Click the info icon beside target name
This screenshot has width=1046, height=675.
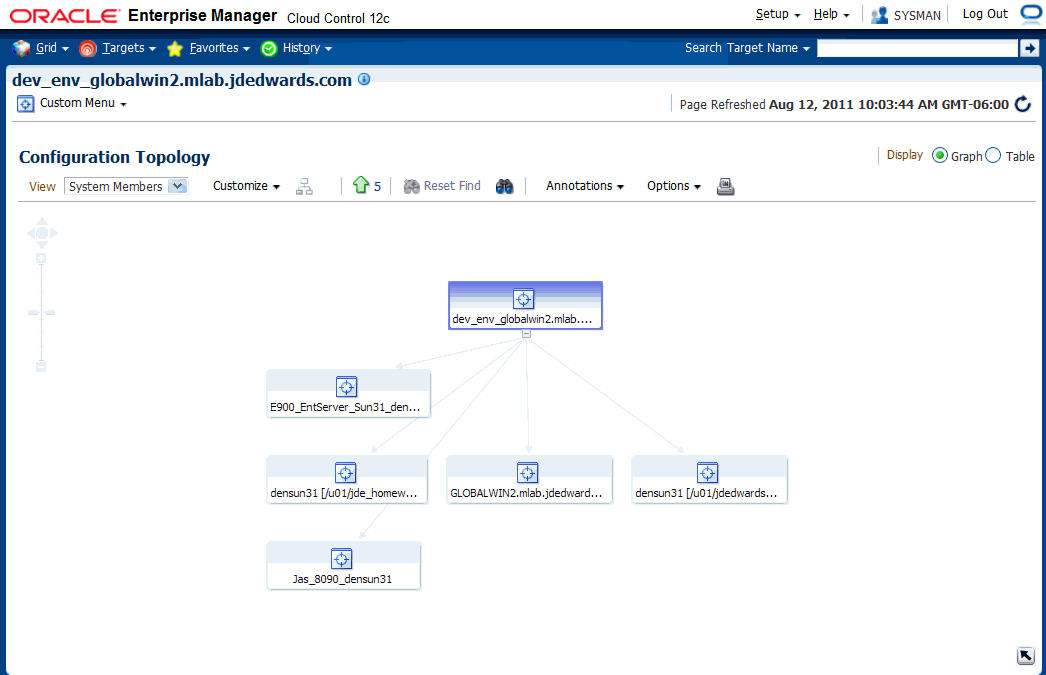click(x=364, y=79)
